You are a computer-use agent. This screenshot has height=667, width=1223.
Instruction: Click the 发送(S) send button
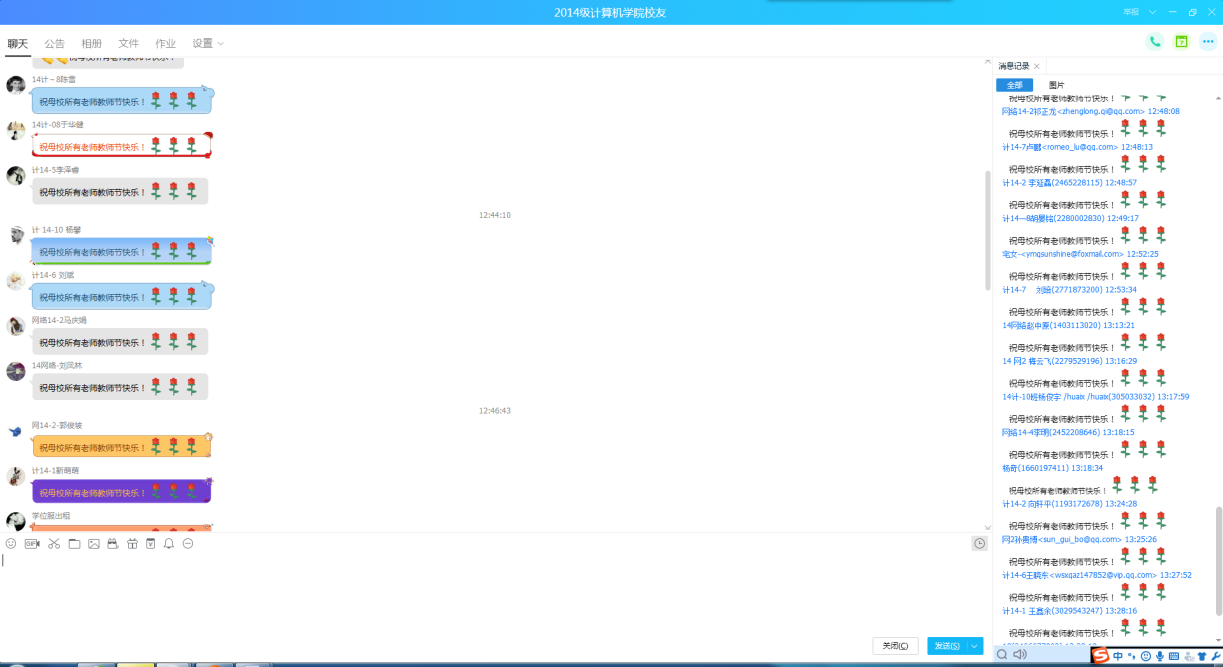[947, 646]
